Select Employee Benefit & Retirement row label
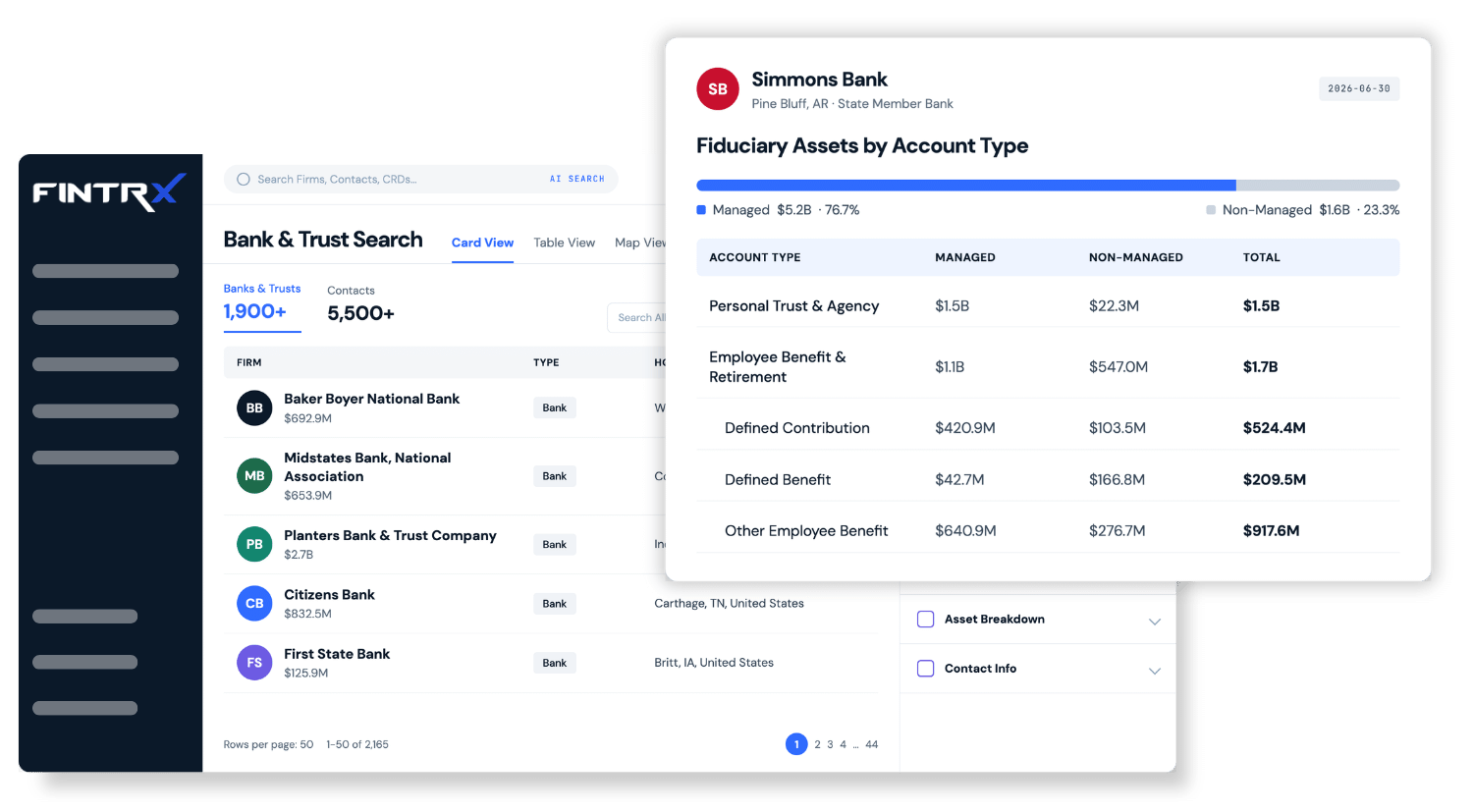The width and height of the screenshot is (1473, 812). click(x=777, y=367)
